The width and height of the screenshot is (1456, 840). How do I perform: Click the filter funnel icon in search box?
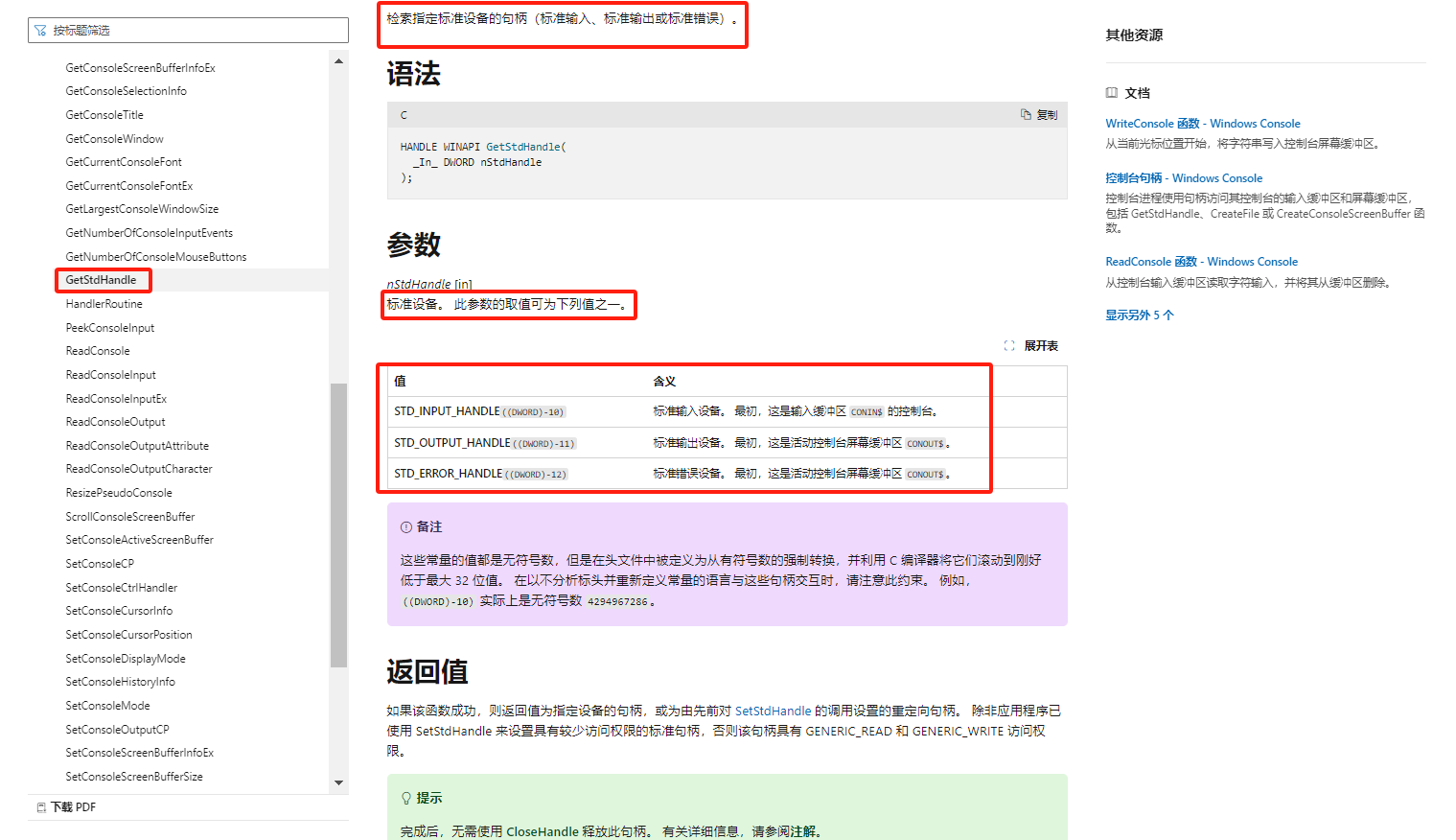tap(40, 31)
